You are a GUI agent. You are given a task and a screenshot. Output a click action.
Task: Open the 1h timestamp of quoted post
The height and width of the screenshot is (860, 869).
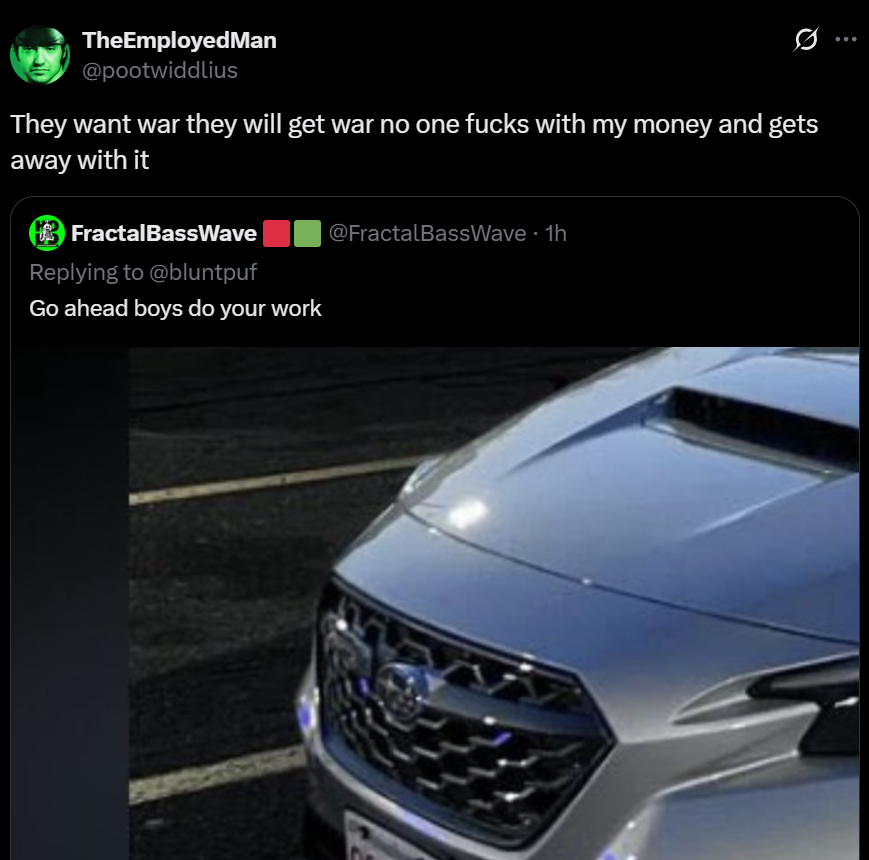[555, 233]
